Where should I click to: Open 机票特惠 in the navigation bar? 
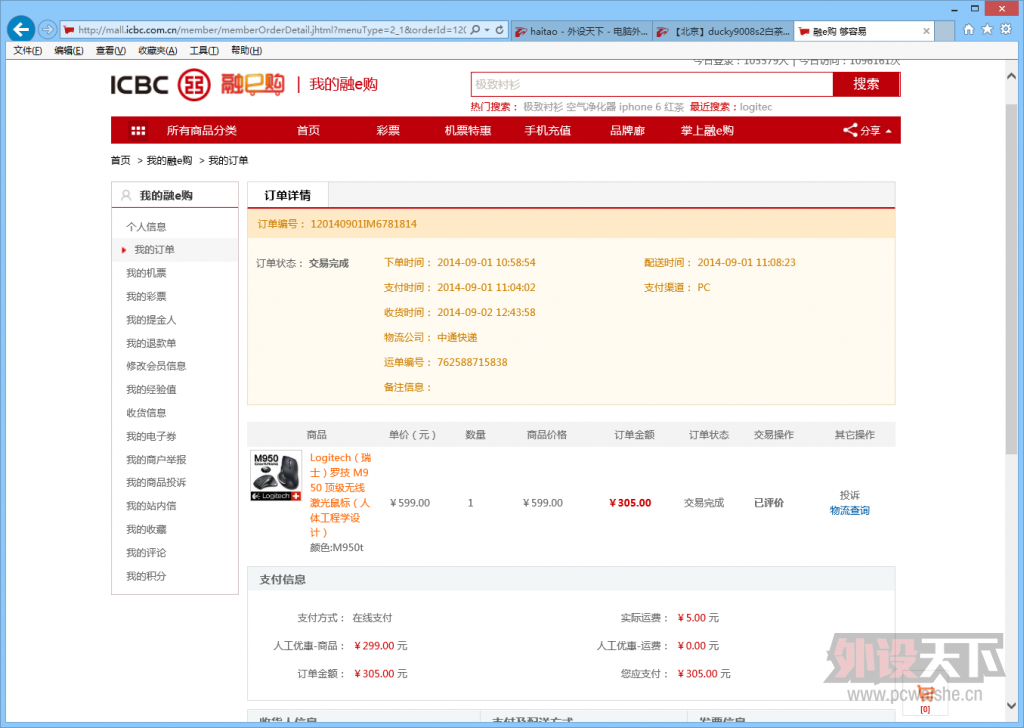tap(468, 131)
